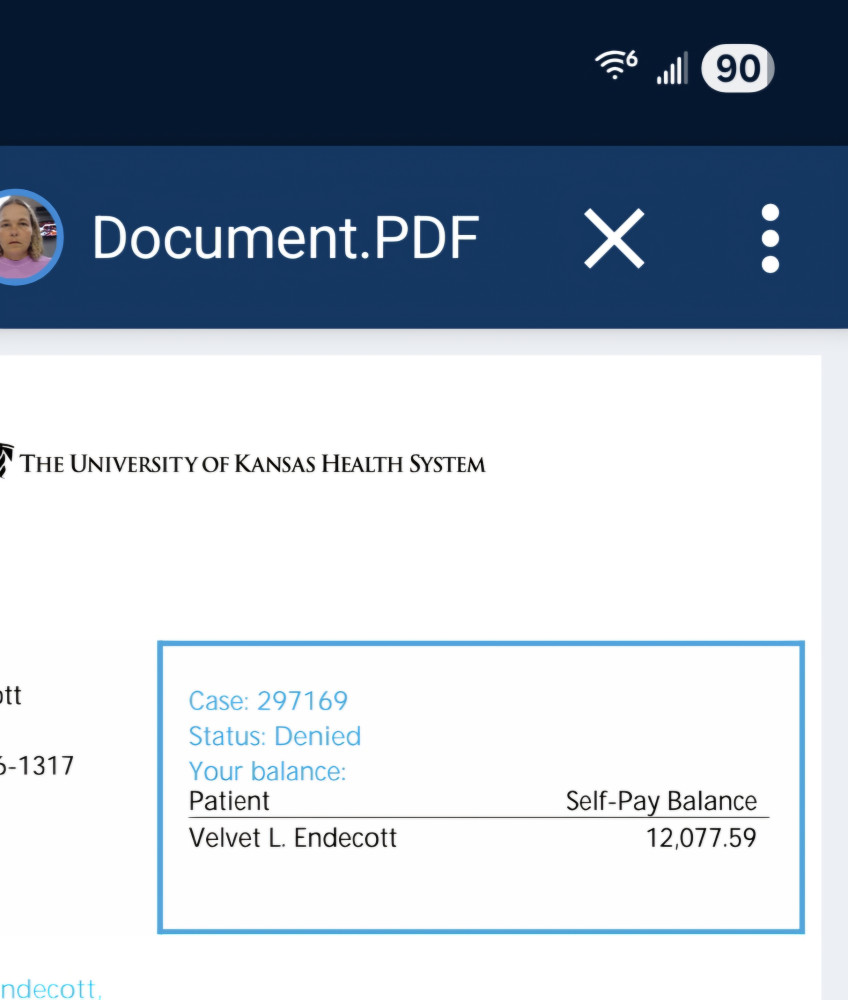Click the Kansas Health System logo emblem
This screenshot has width=848, height=1000.
tap(6, 462)
